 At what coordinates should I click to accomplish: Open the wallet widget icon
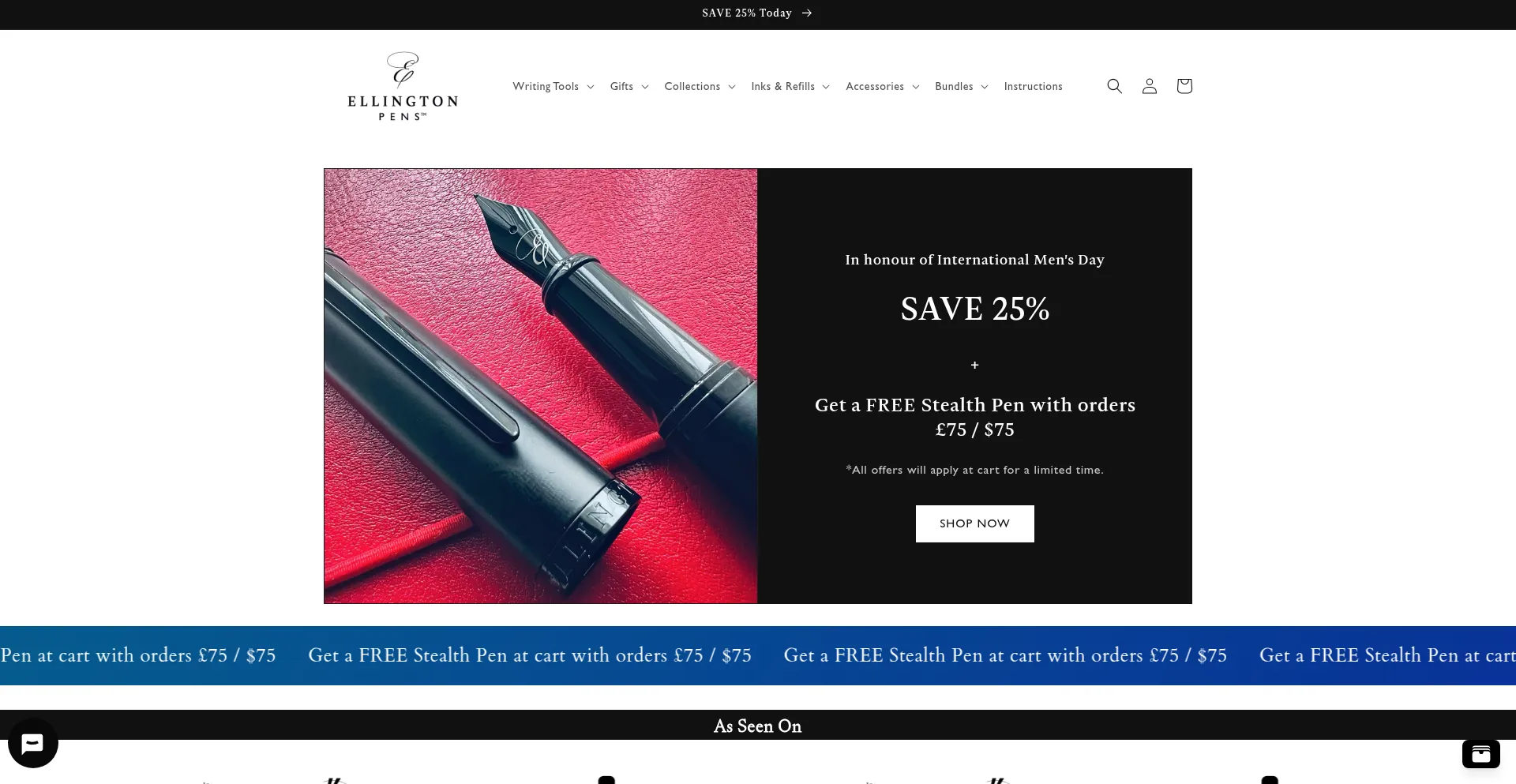[x=1480, y=754]
